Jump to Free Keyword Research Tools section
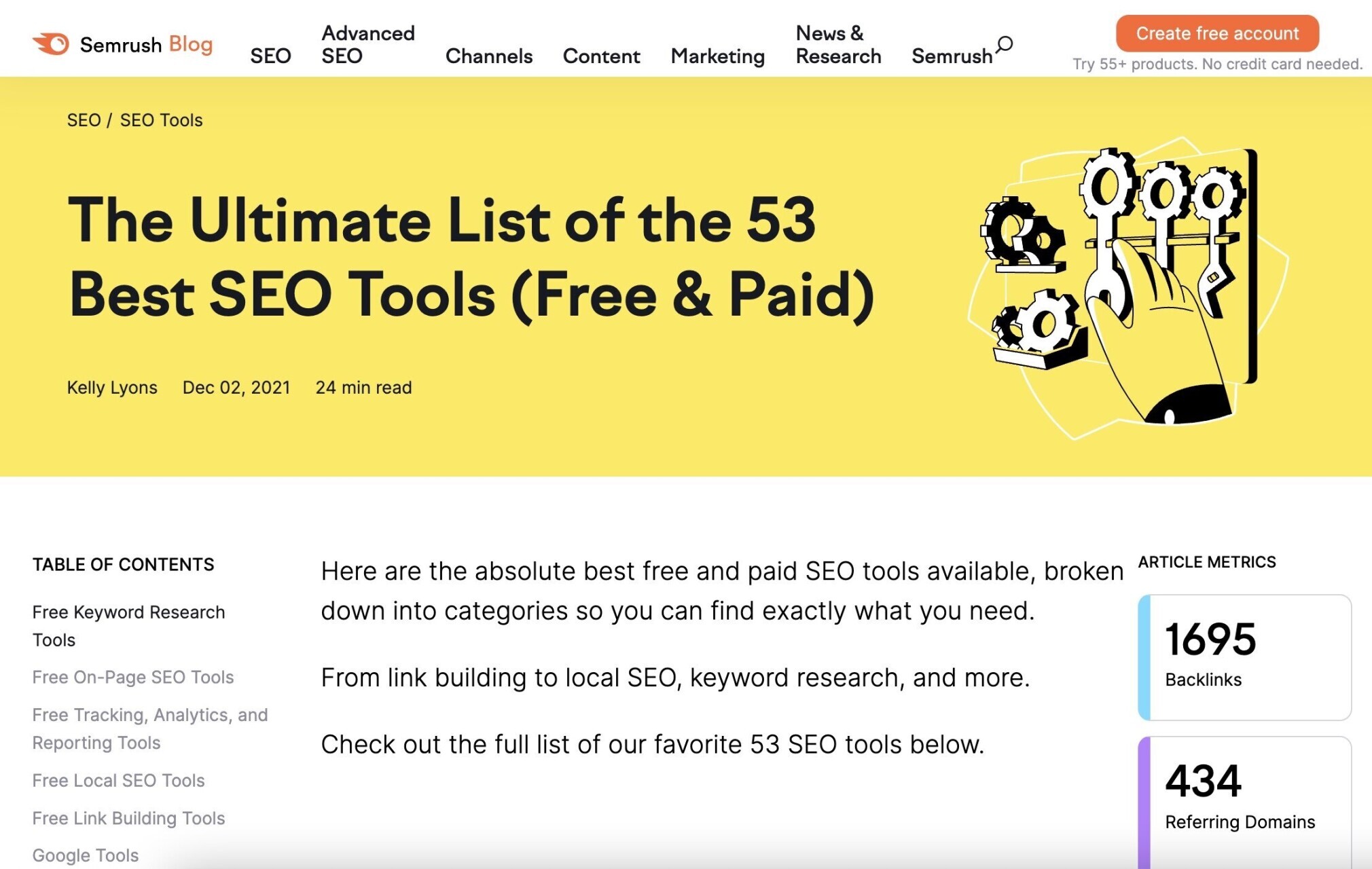 128,625
